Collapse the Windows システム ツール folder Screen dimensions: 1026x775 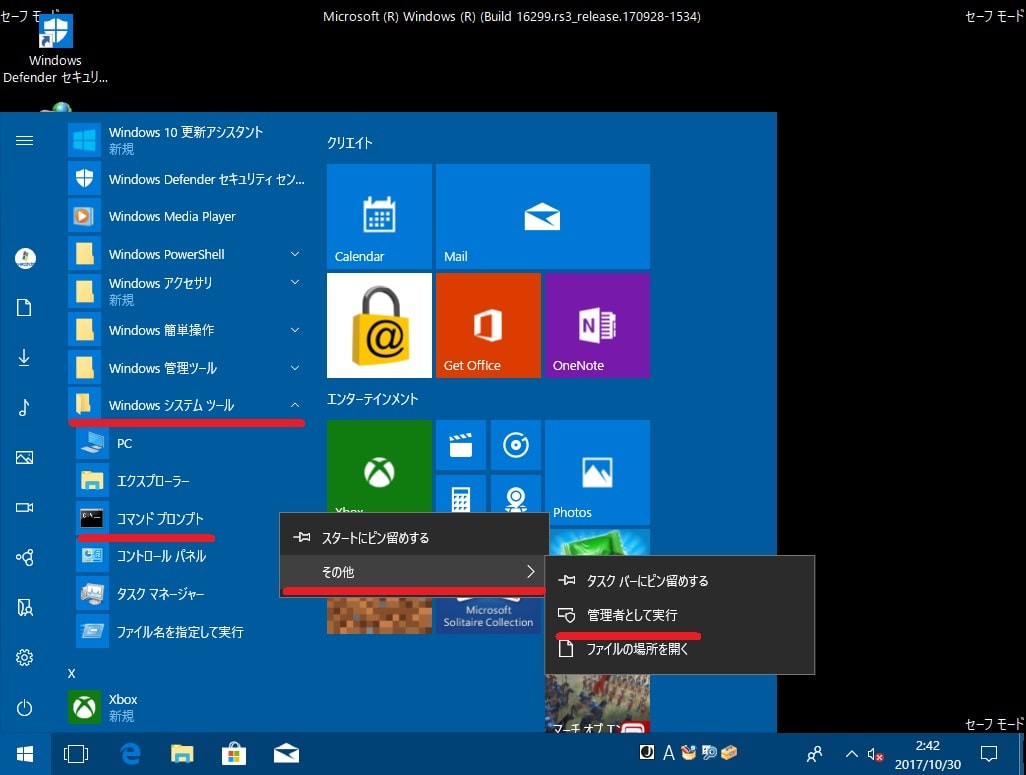pyautogui.click(x=186, y=405)
